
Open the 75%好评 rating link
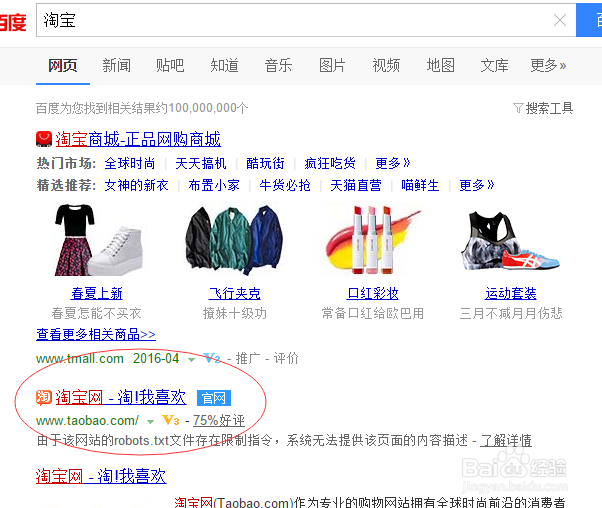[219, 421]
